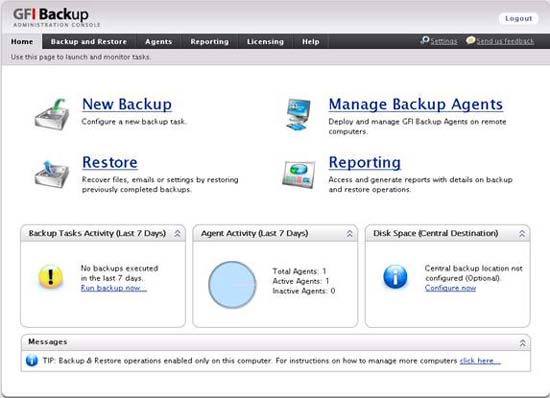Open the large Reporting heading link
The width and height of the screenshot is (550, 398).
(364, 163)
